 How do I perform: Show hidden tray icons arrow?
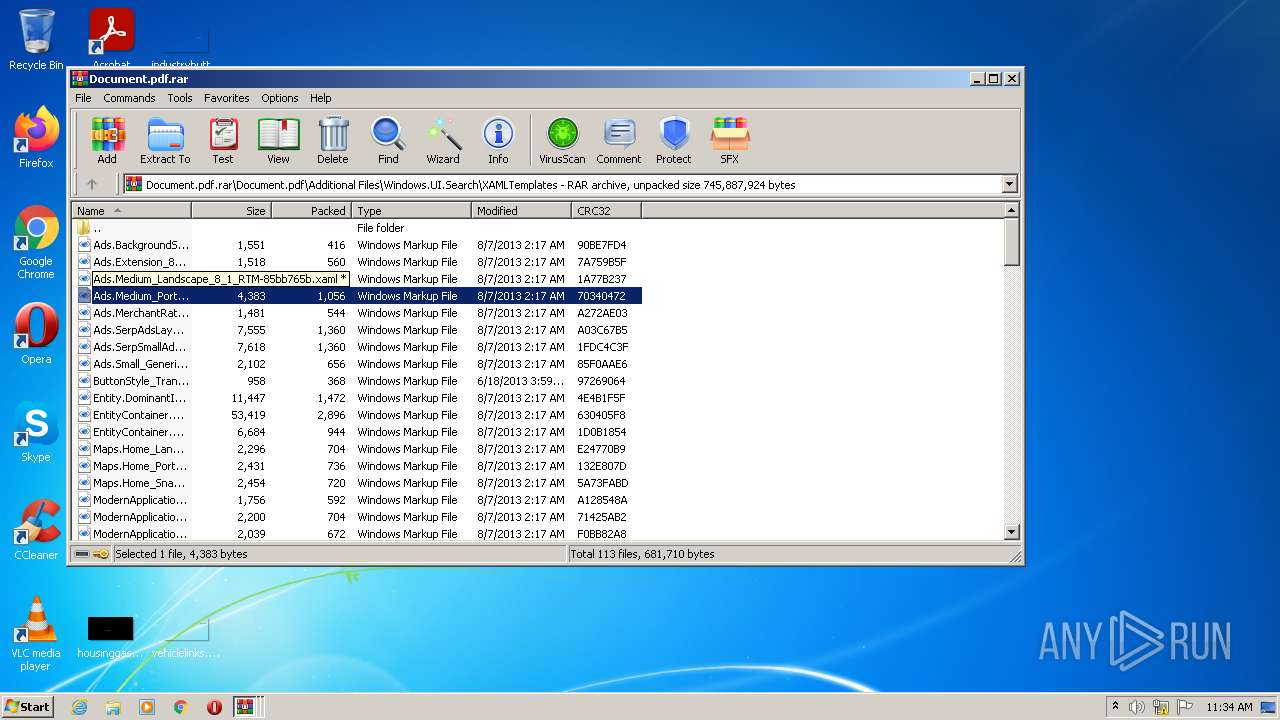(x=1115, y=707)
